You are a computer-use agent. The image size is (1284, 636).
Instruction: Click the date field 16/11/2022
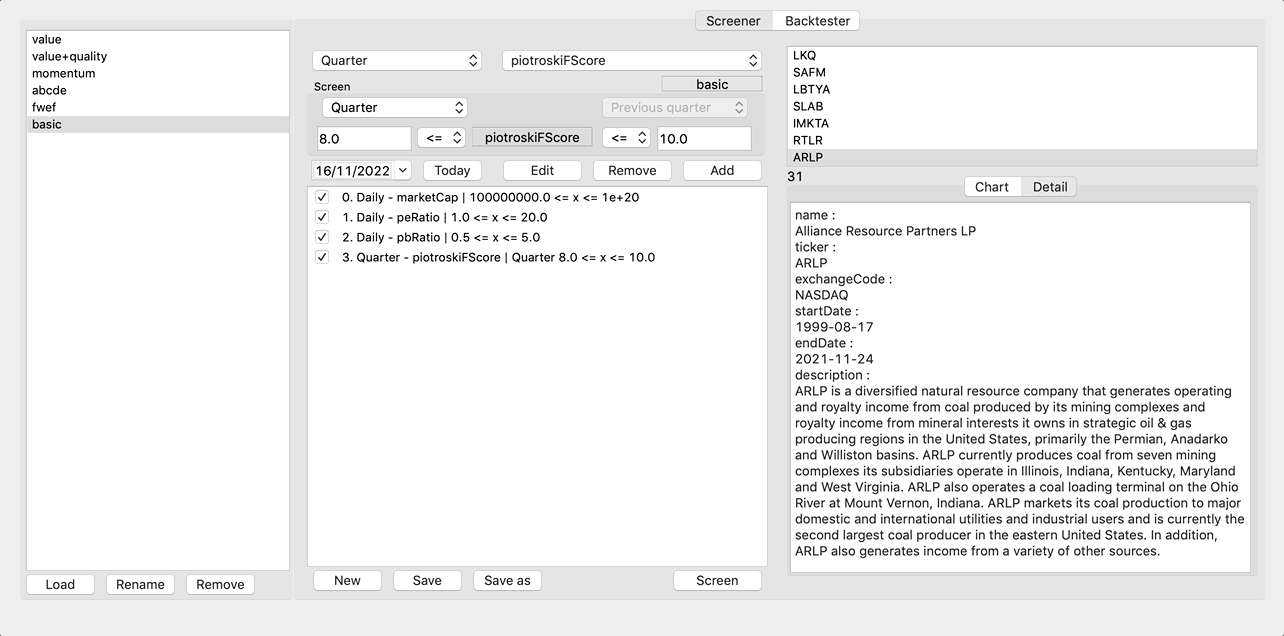(354, 171)
